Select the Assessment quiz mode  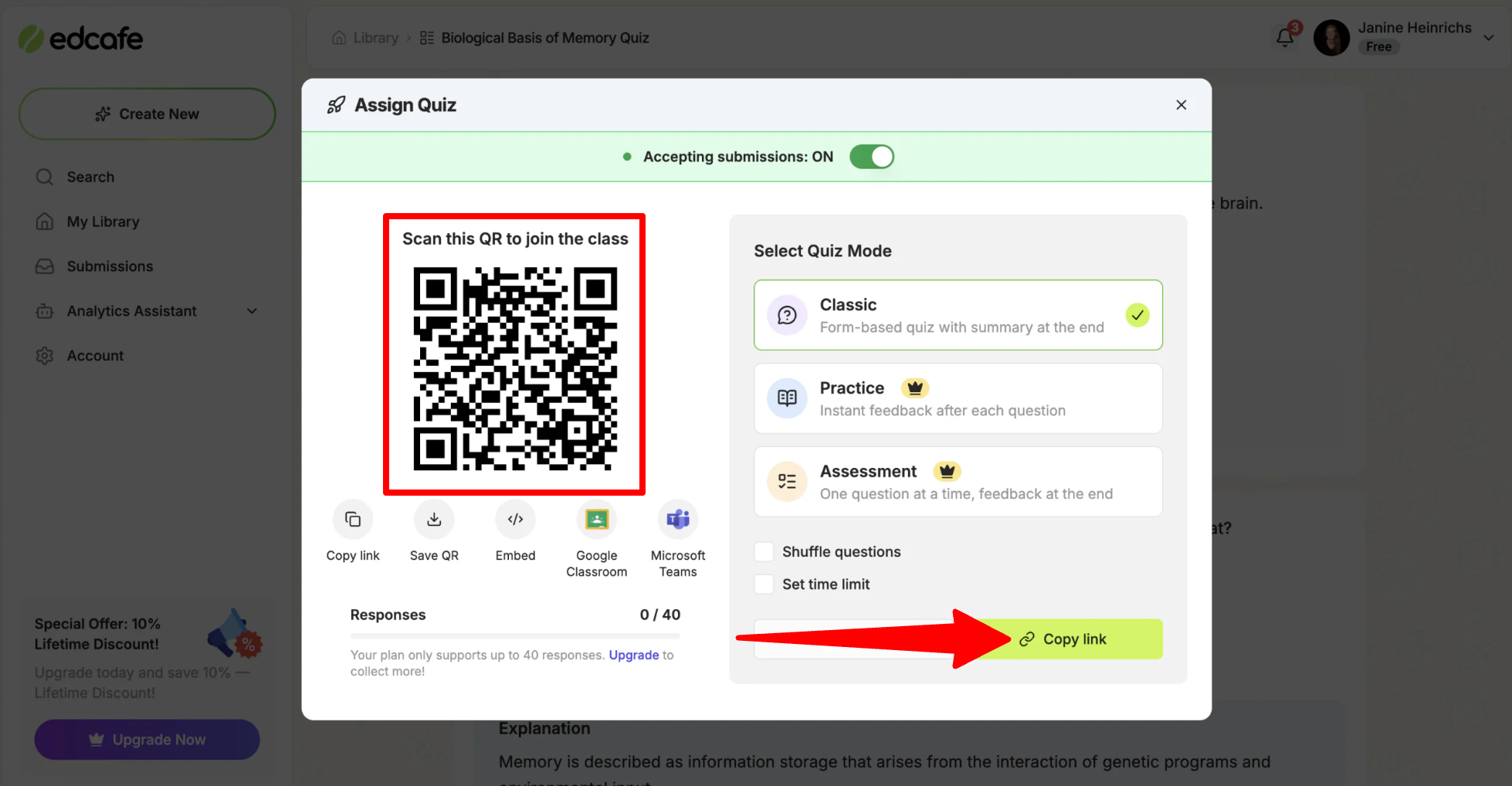(x=958, y=482)
